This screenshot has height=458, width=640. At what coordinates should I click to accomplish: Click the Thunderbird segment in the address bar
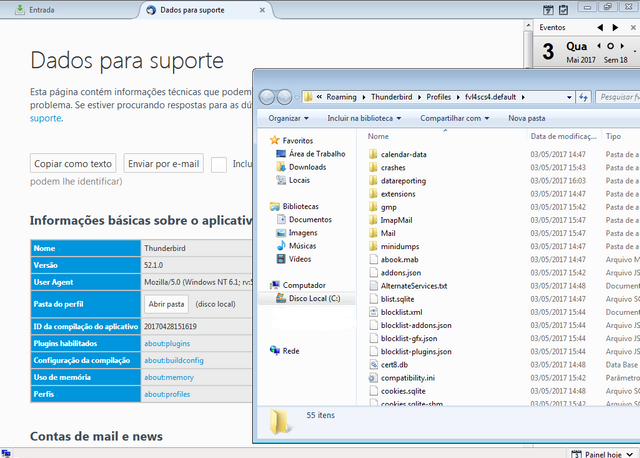coord(391,97)
